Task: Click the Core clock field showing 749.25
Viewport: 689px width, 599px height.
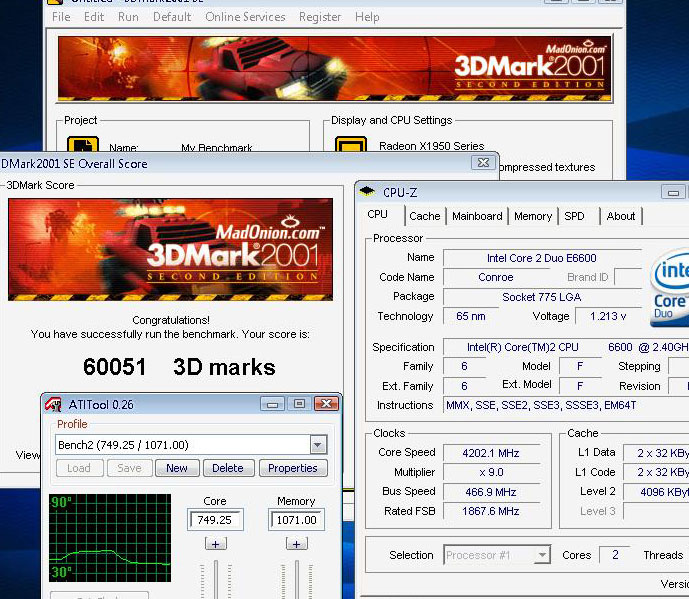Action: (215, 520)
